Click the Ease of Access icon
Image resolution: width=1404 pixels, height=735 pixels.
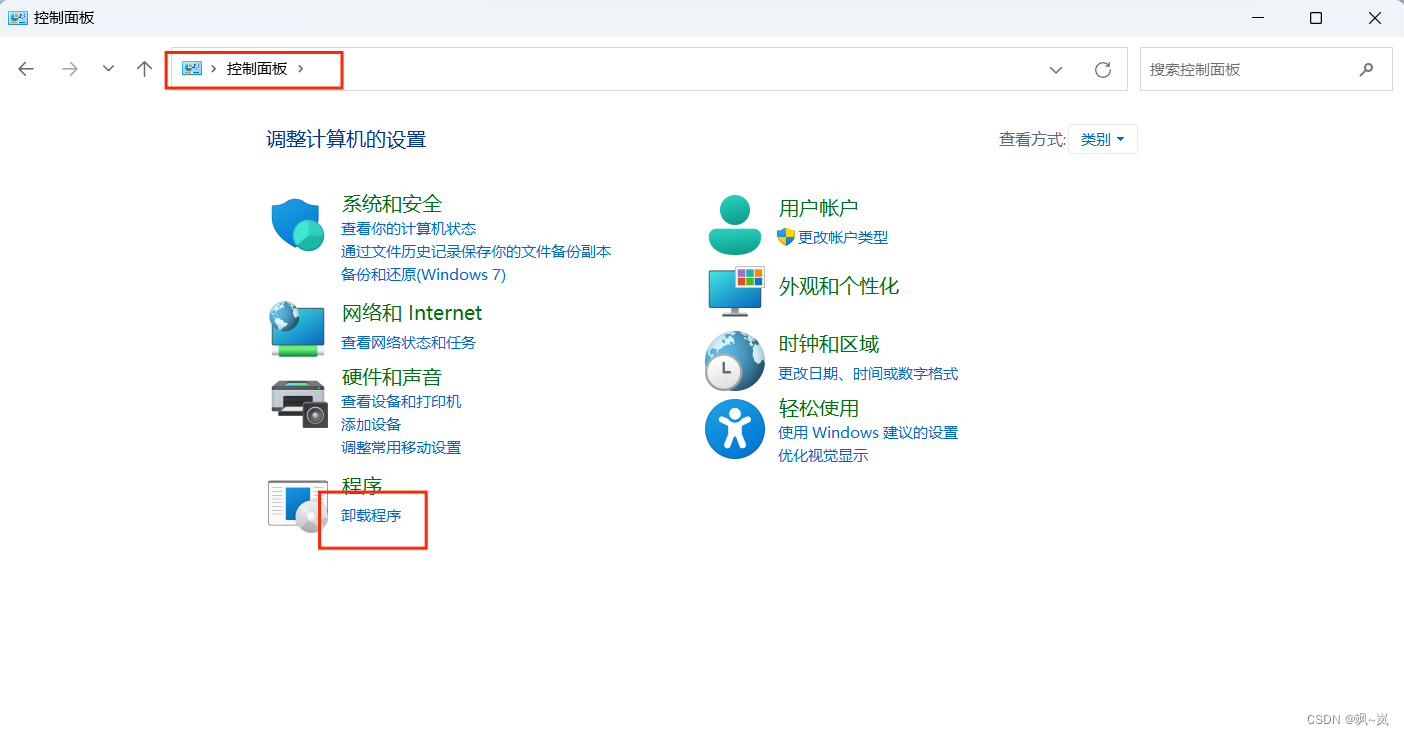pyautogui.click(x=735, y=429)
